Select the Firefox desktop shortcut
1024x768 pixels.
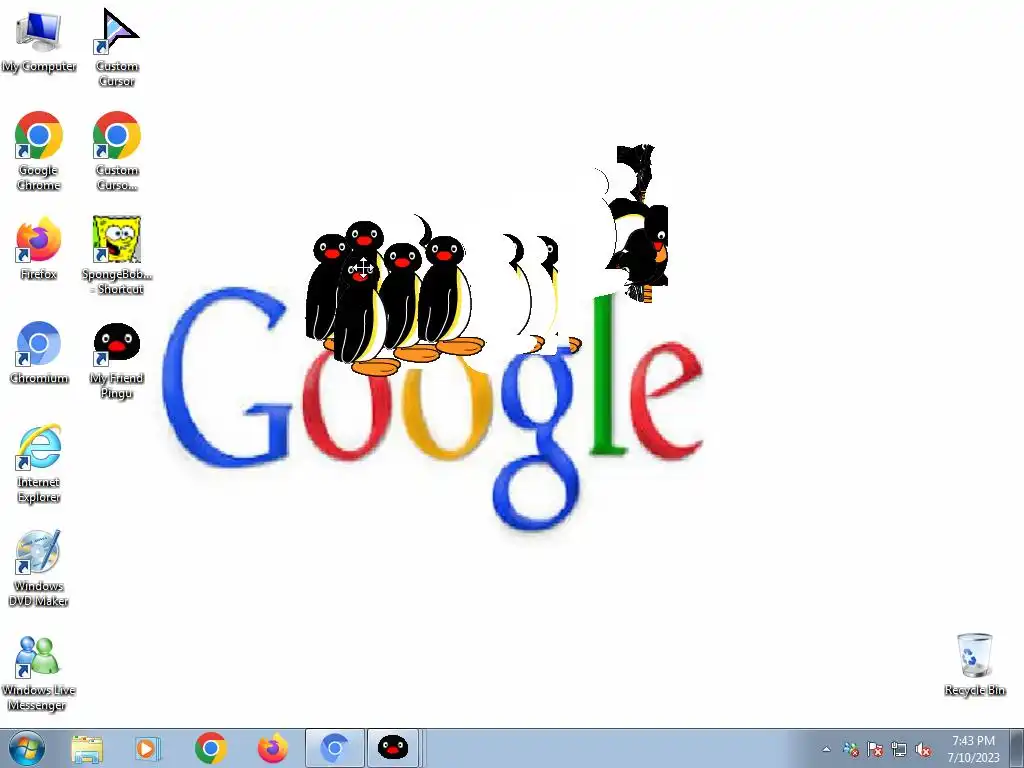tap(39, 248)
